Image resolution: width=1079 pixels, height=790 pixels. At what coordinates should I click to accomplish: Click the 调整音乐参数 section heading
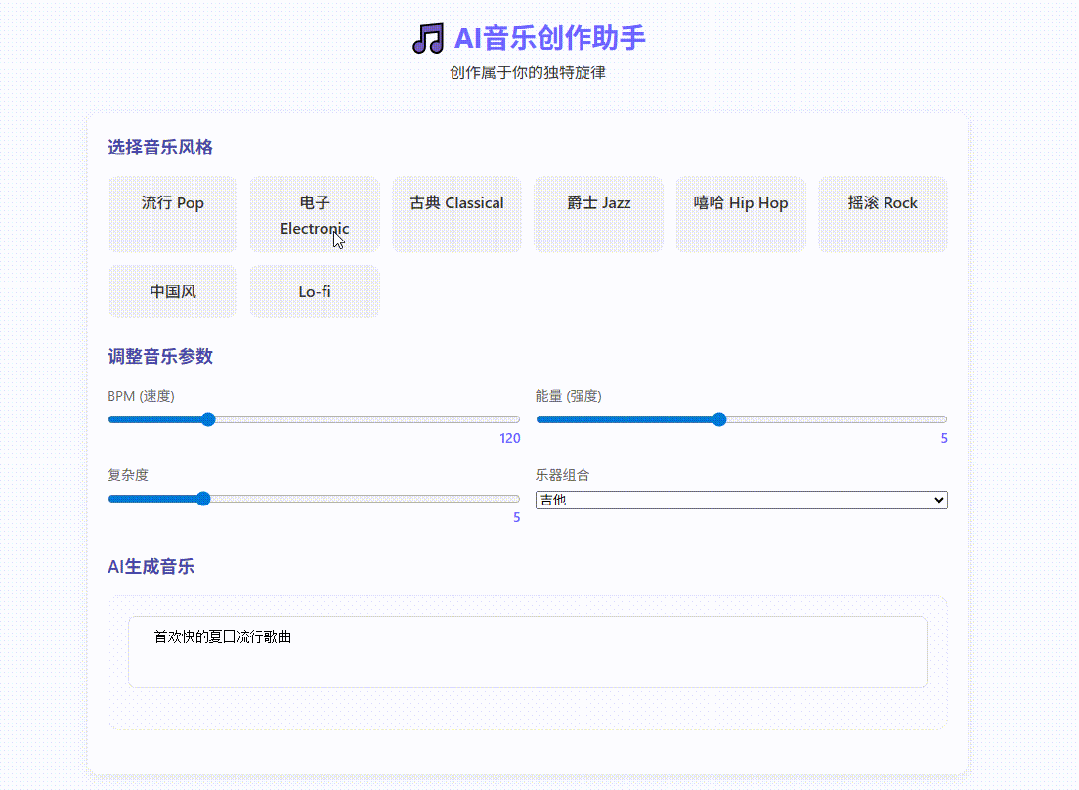point(159,356)
